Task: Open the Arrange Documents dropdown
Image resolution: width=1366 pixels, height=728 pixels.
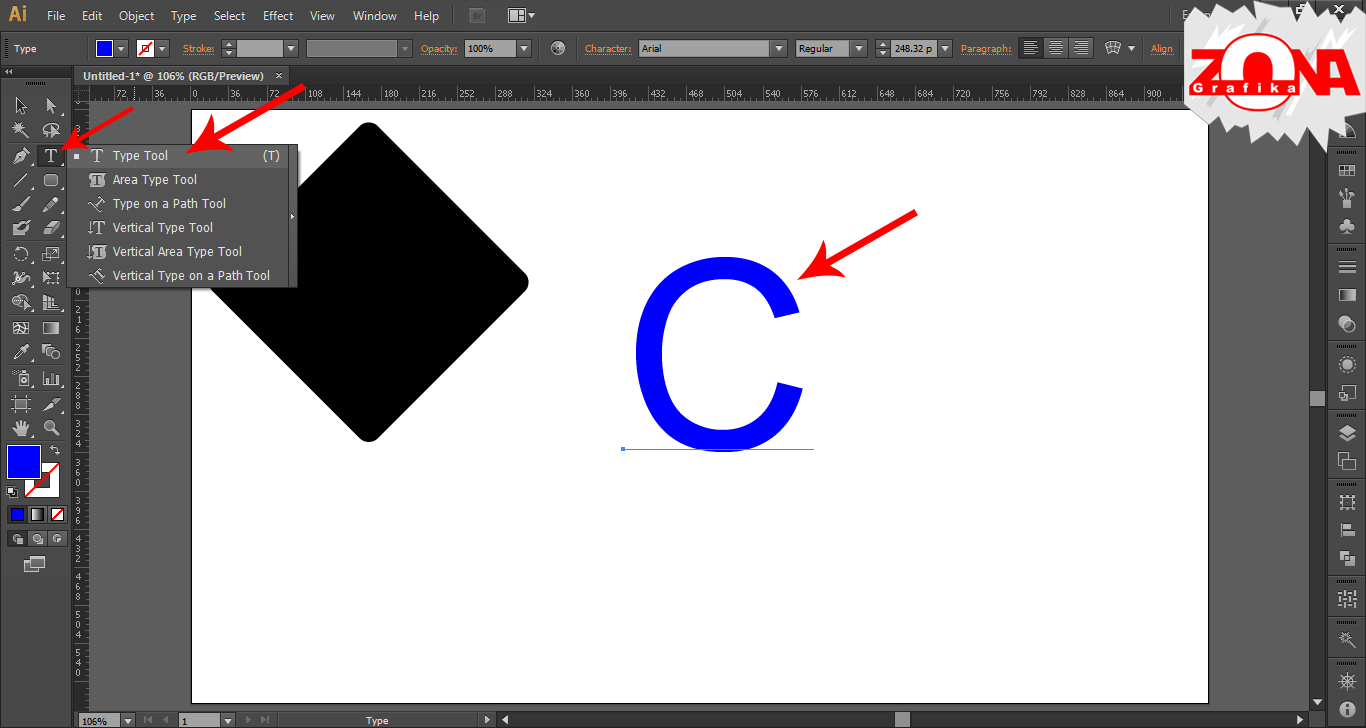Action: [x=521, y=16]
